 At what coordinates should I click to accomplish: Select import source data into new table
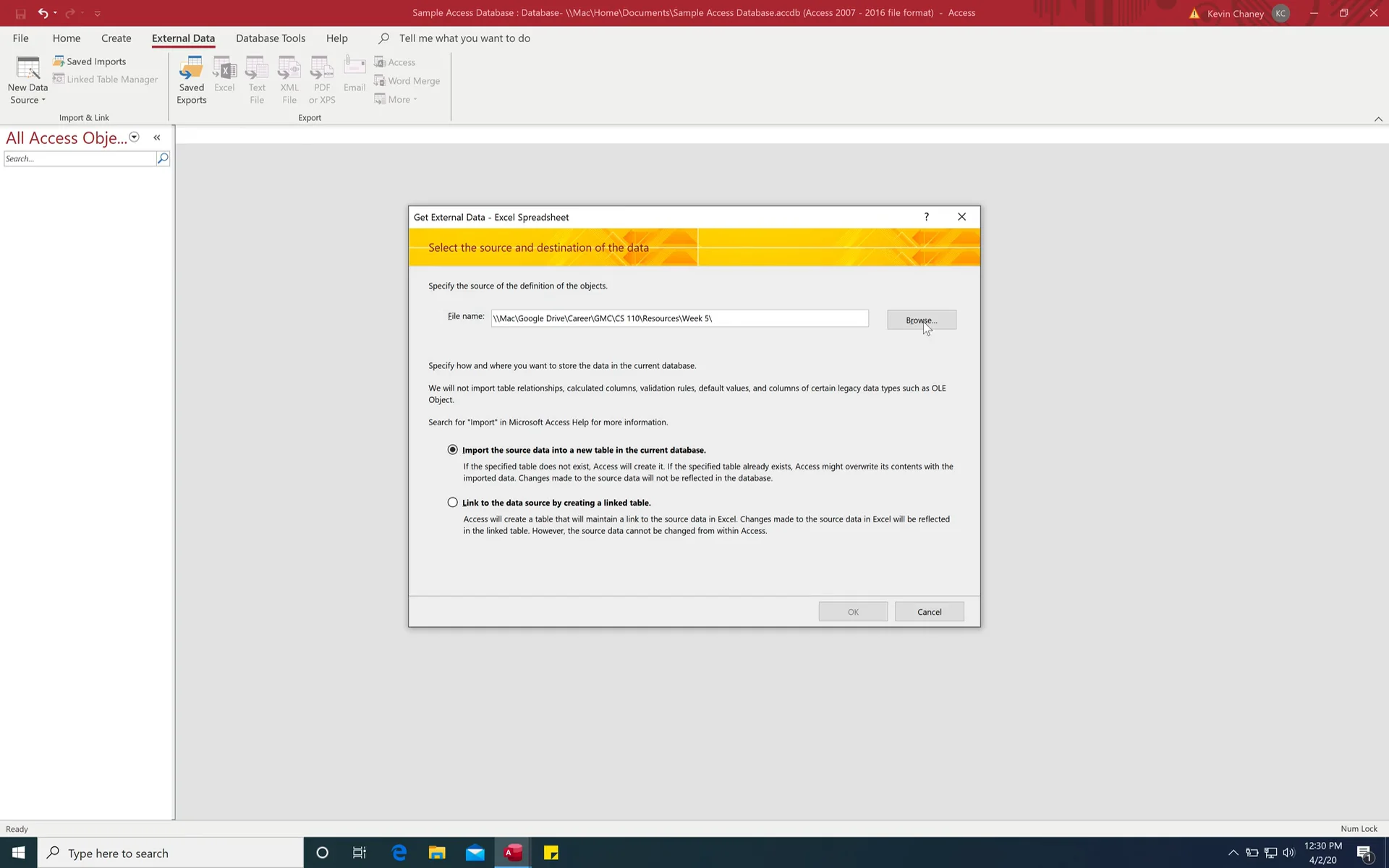tap(452, 449)
